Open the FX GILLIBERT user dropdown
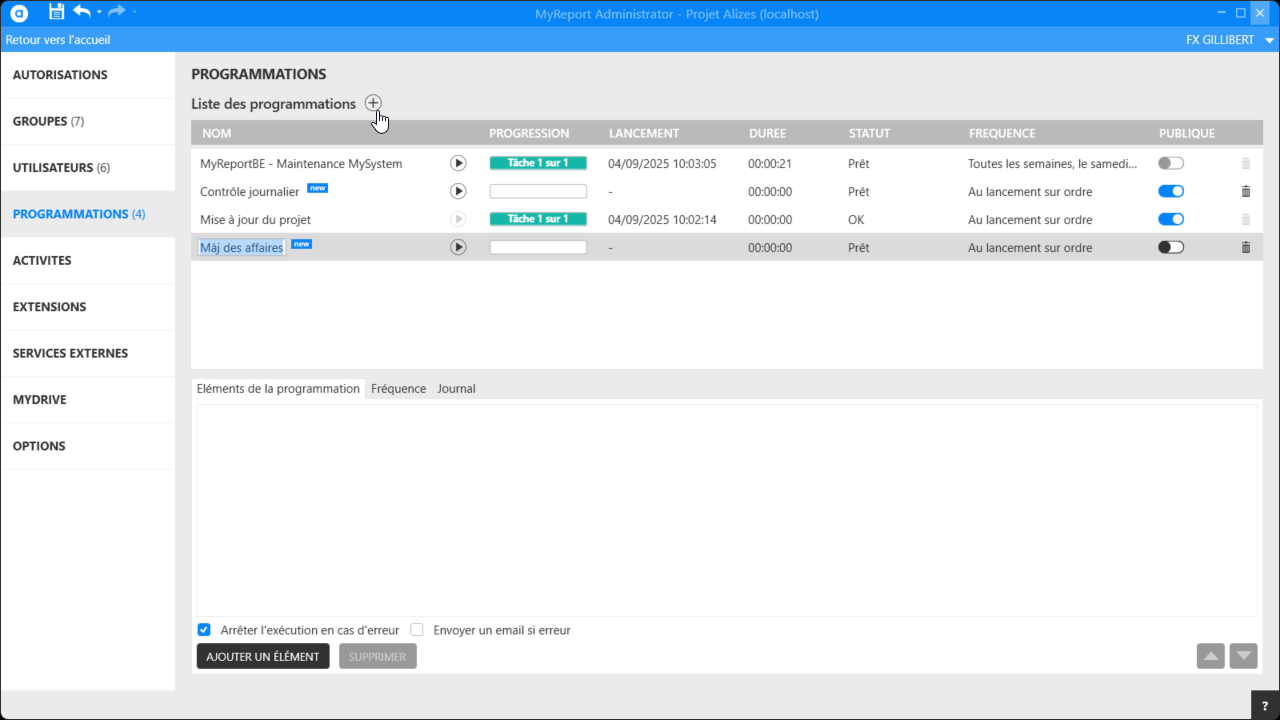 coord(1229,40)
